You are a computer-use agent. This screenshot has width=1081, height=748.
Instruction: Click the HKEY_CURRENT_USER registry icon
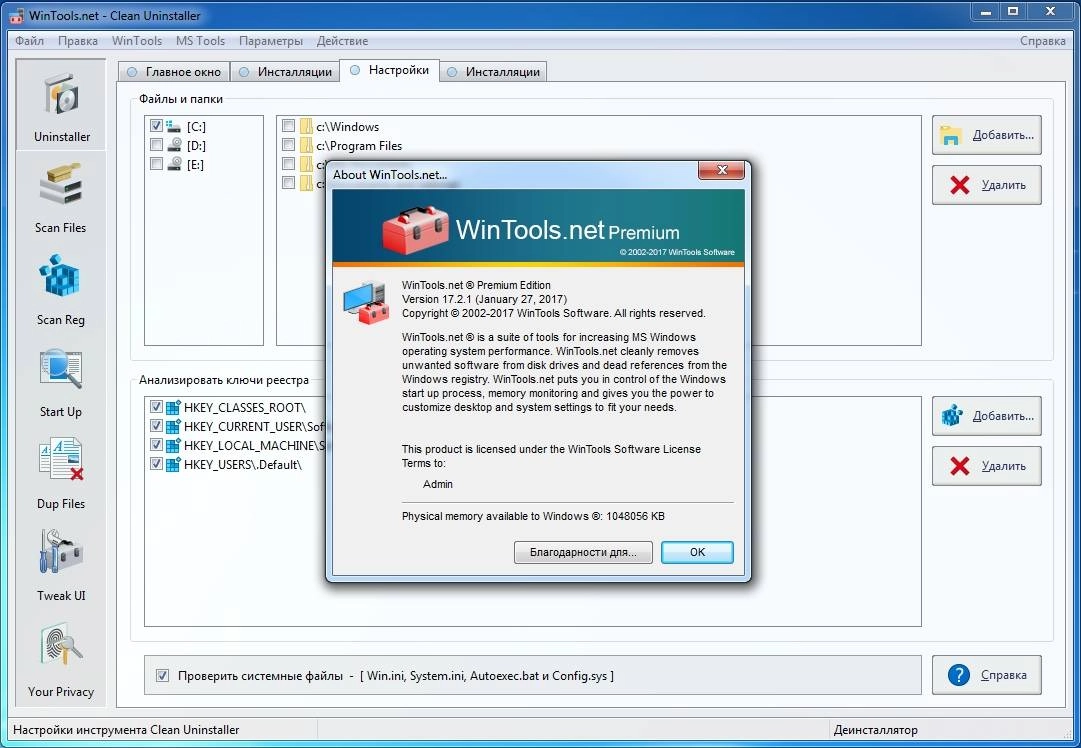pos(174,426)
